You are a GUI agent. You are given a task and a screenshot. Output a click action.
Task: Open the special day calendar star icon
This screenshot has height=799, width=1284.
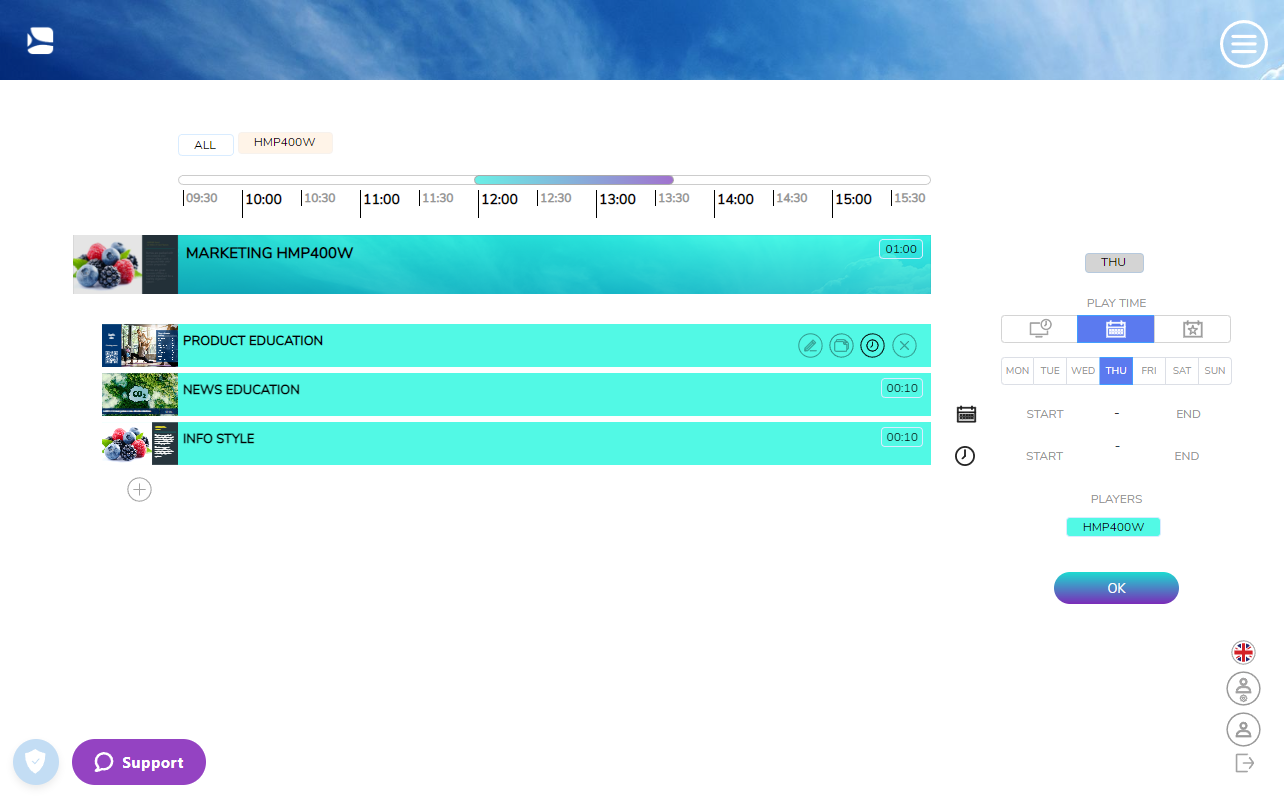pos(1192,328)
